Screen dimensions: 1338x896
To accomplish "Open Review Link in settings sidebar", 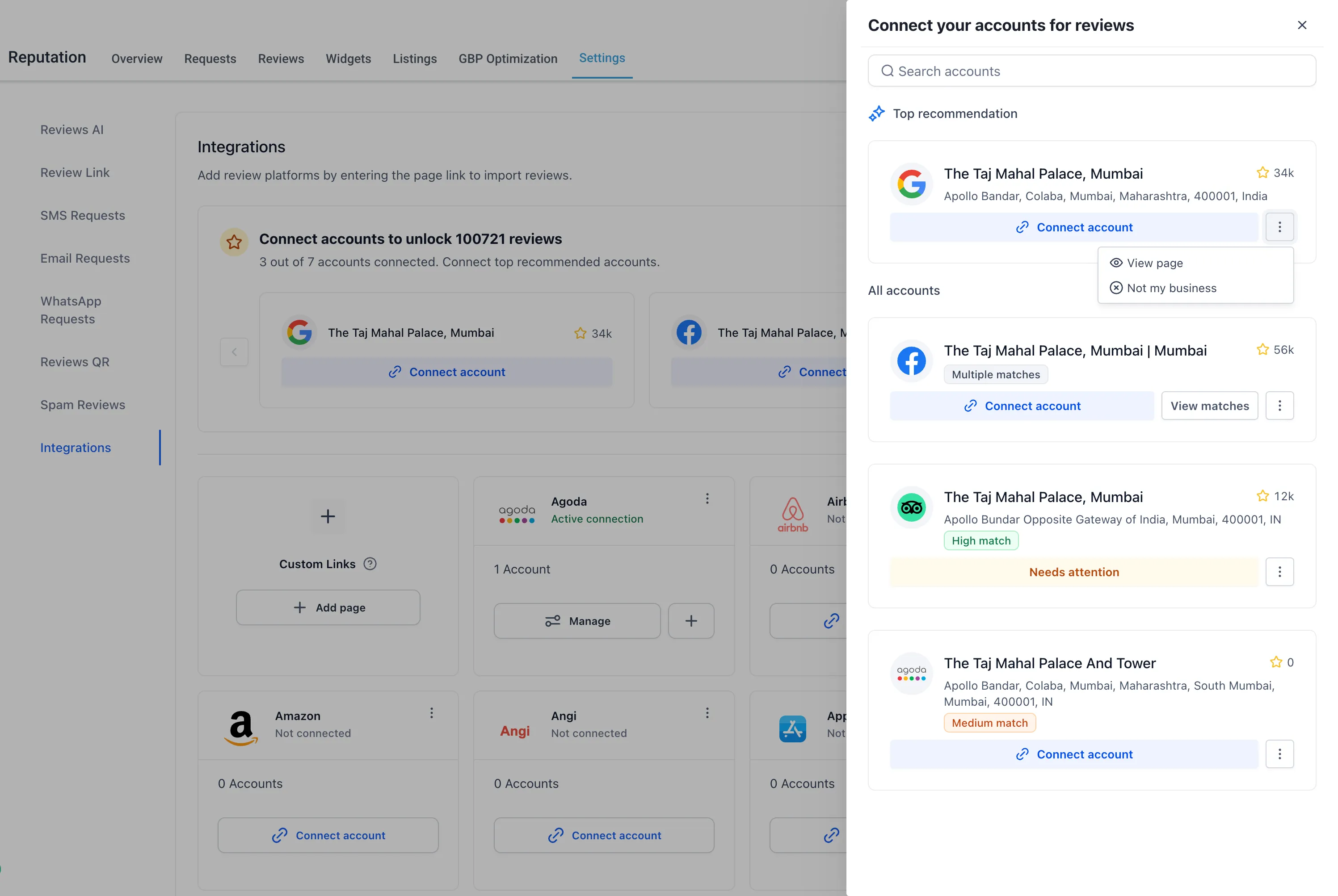I will click(x=75, y=172).
